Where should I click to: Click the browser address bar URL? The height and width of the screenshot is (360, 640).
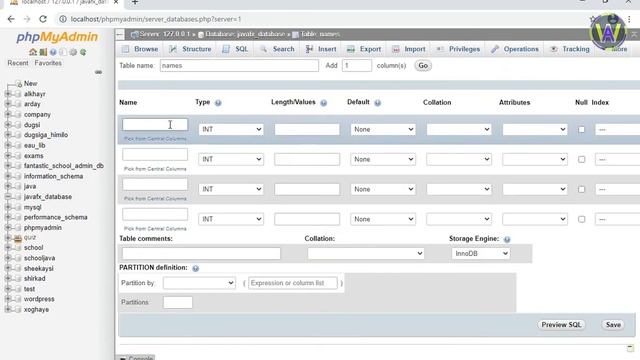click(x=156, y=19)
